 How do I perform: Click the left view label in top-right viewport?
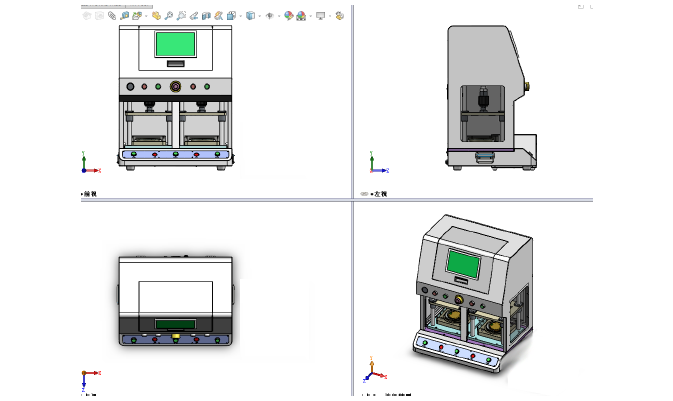tap(379, 194)
